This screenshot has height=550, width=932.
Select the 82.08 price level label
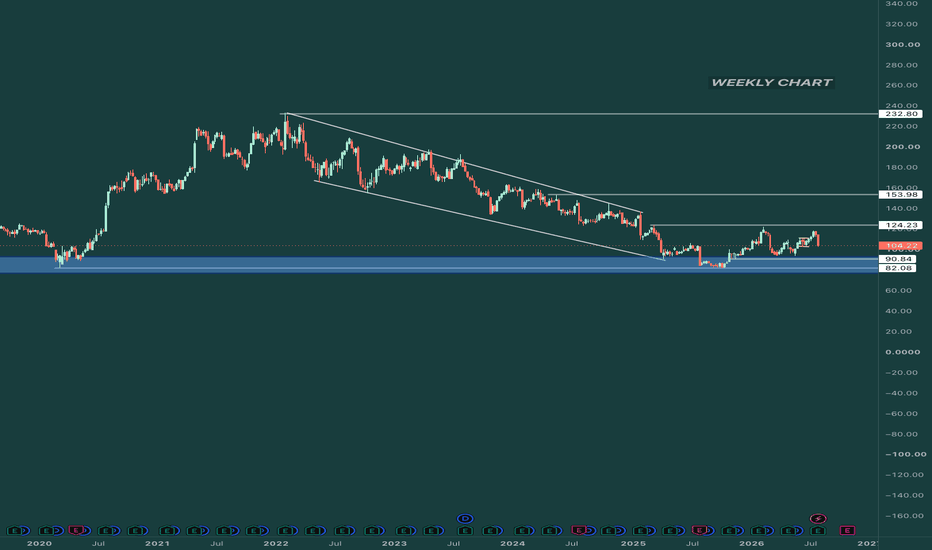[898, 268]
